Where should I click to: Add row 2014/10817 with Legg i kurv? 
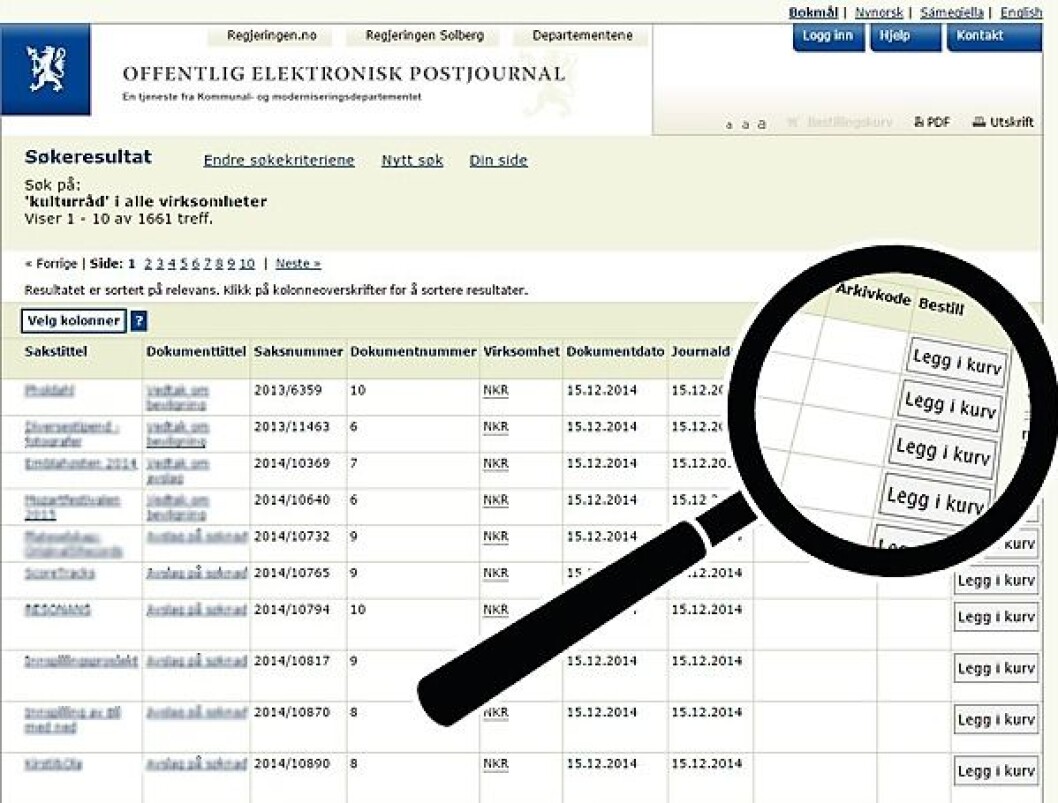tap(996, 669)
